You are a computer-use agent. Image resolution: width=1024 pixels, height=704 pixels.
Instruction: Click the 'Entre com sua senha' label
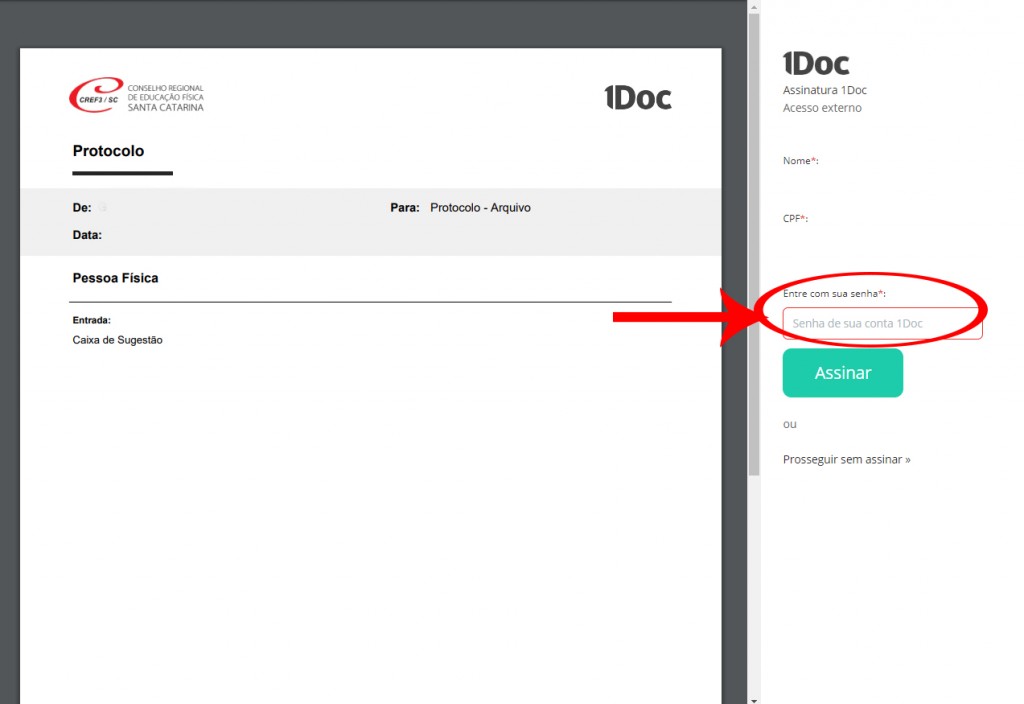[834, 293]
